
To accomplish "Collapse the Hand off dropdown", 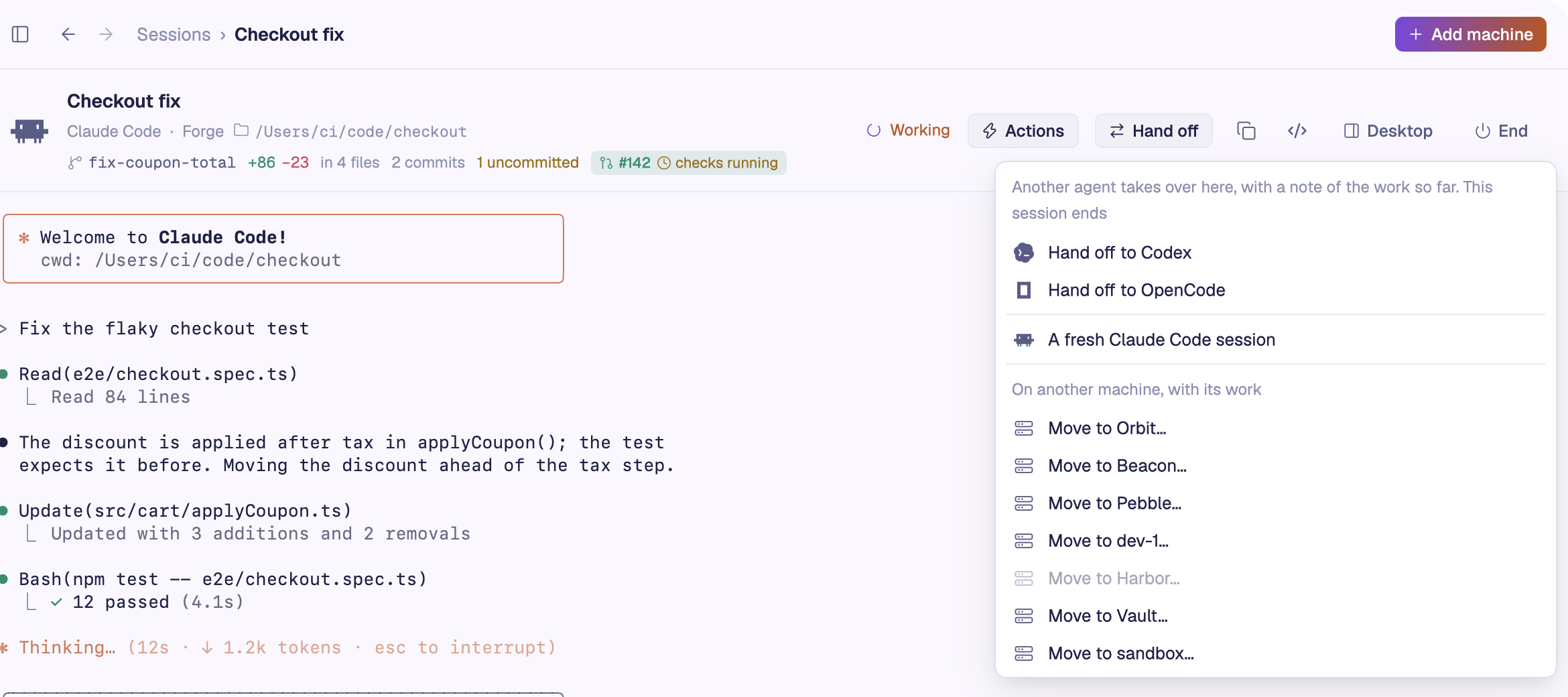I will click(x=1154, y=131).
